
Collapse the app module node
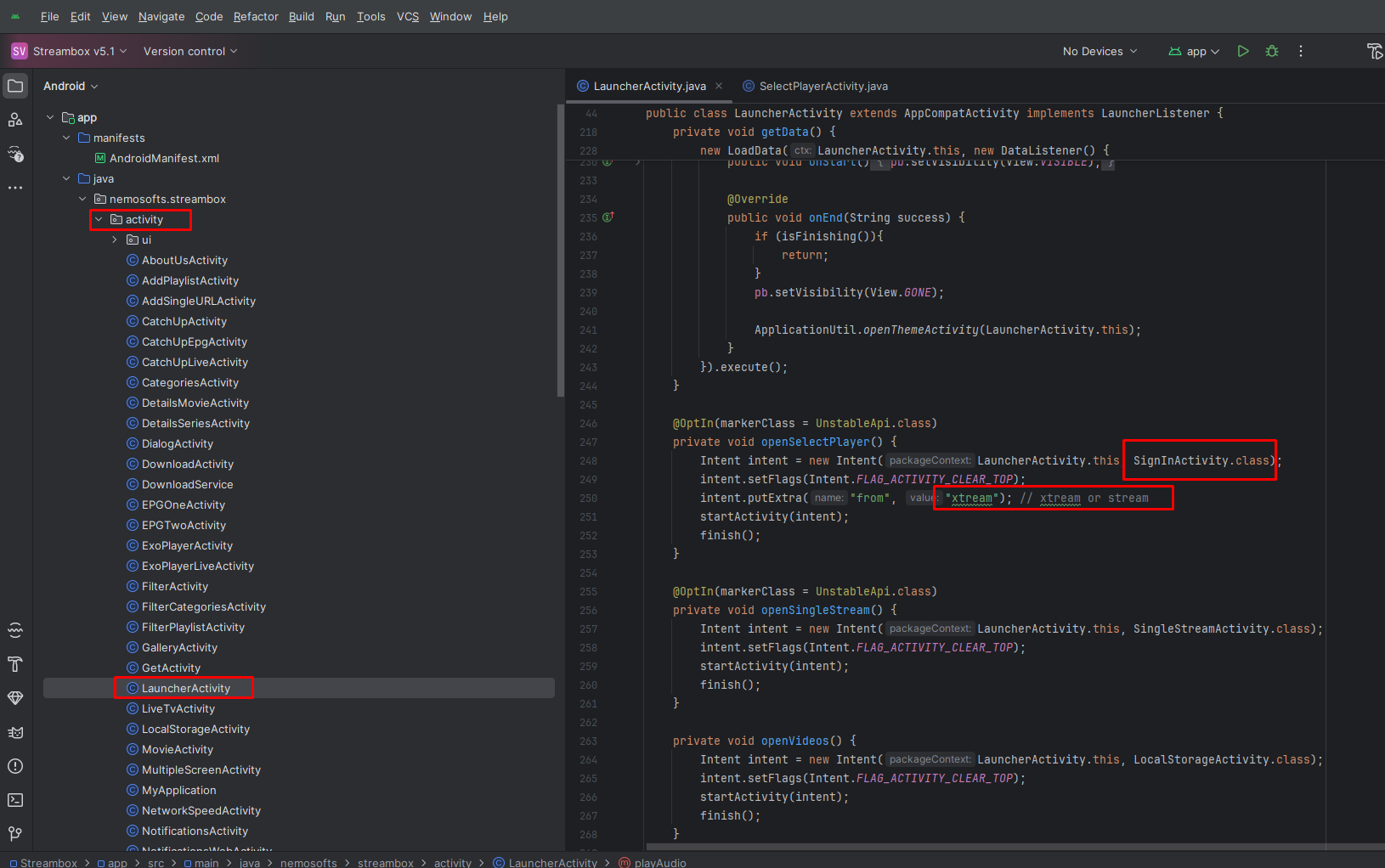pyautogui.click(x=50, y=117)
